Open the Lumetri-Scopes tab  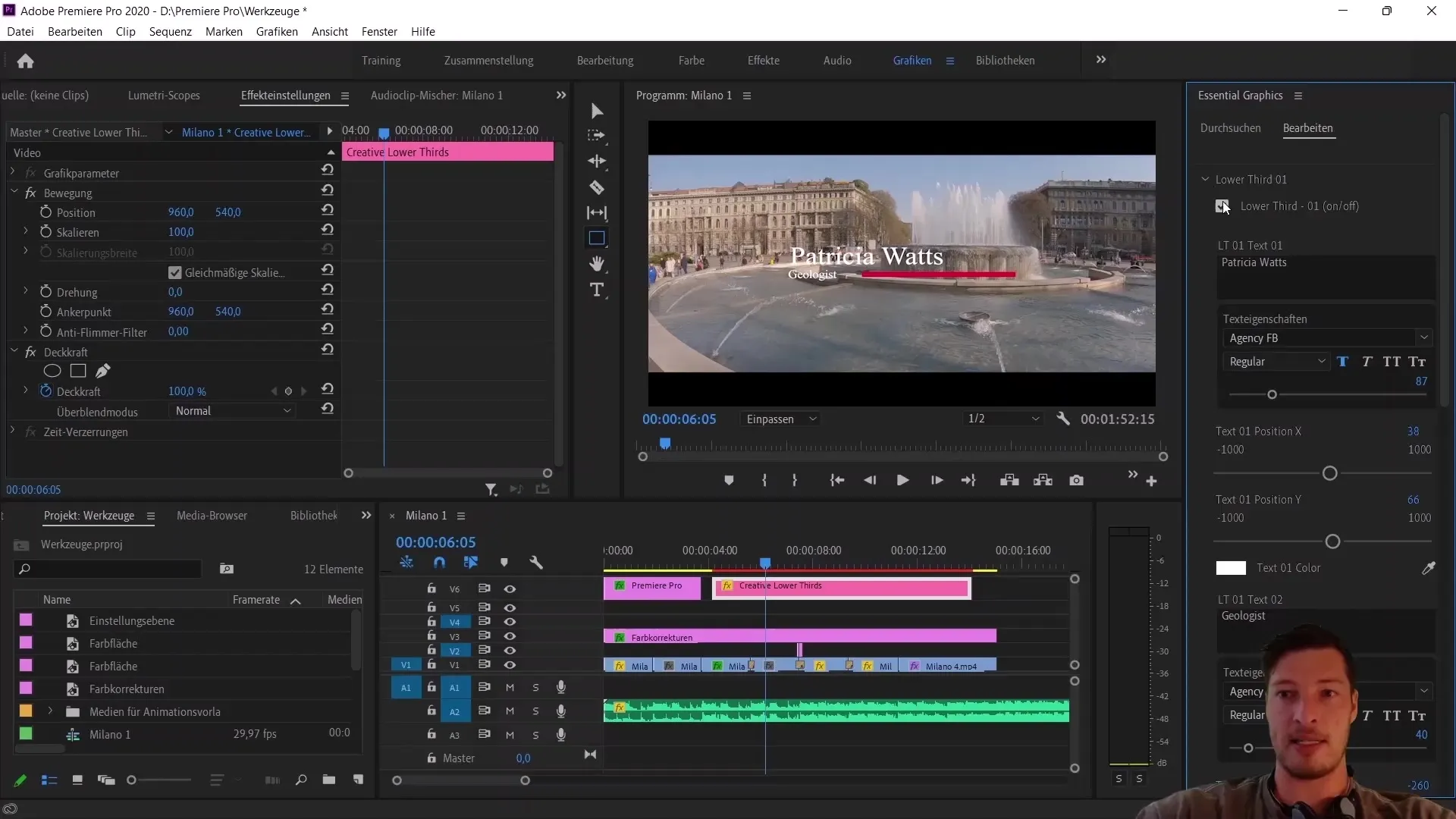click(x=164, y=96)
